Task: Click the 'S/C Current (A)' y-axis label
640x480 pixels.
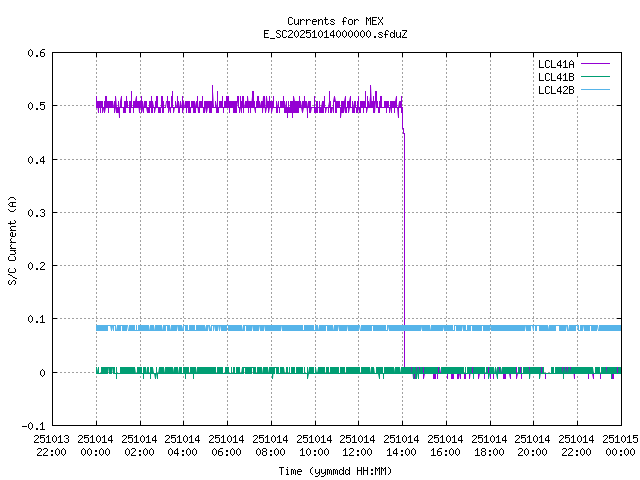Action: tap(12, 239)
